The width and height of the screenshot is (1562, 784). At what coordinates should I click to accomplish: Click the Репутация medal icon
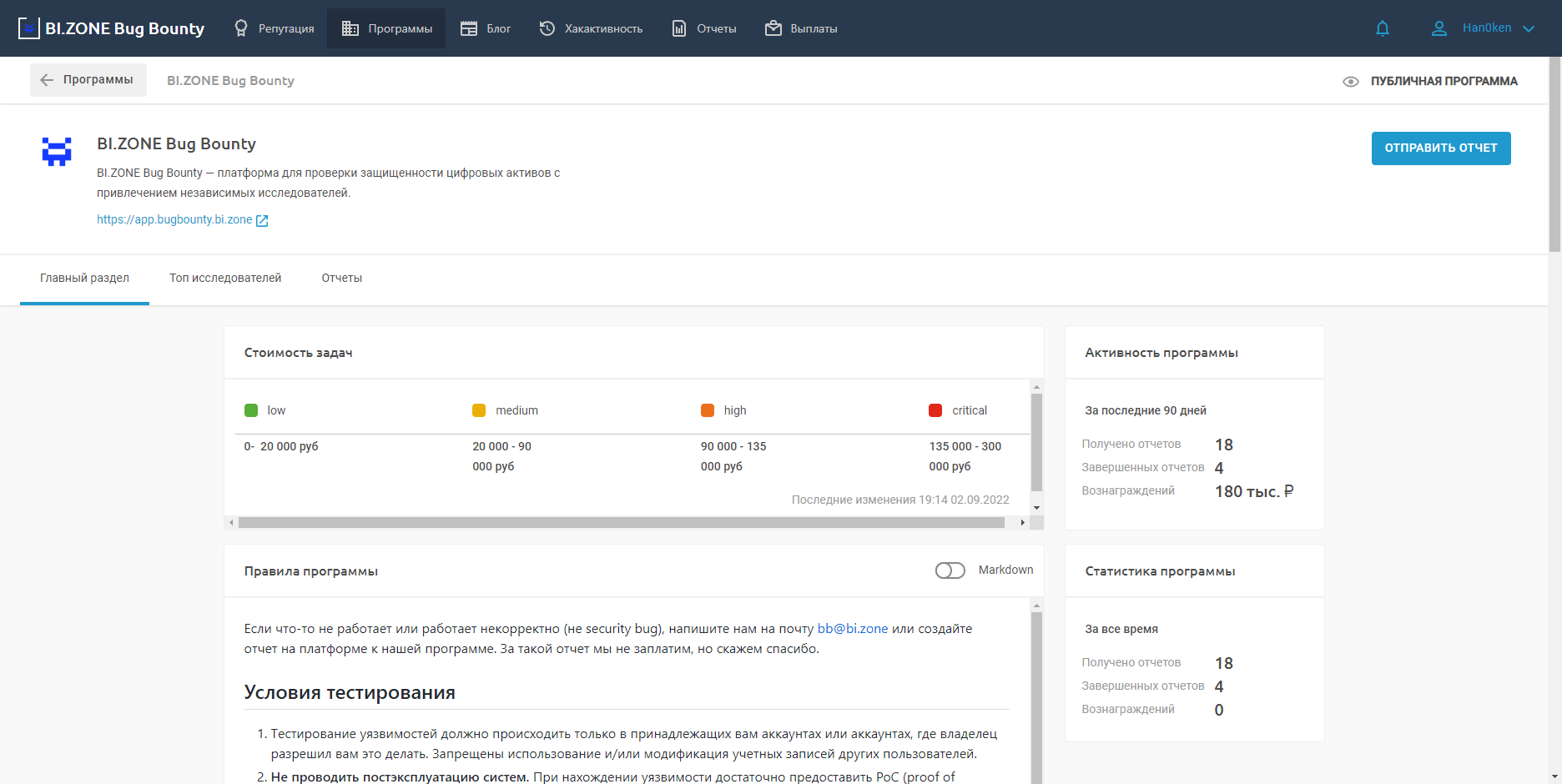click(x=241, y=28)
